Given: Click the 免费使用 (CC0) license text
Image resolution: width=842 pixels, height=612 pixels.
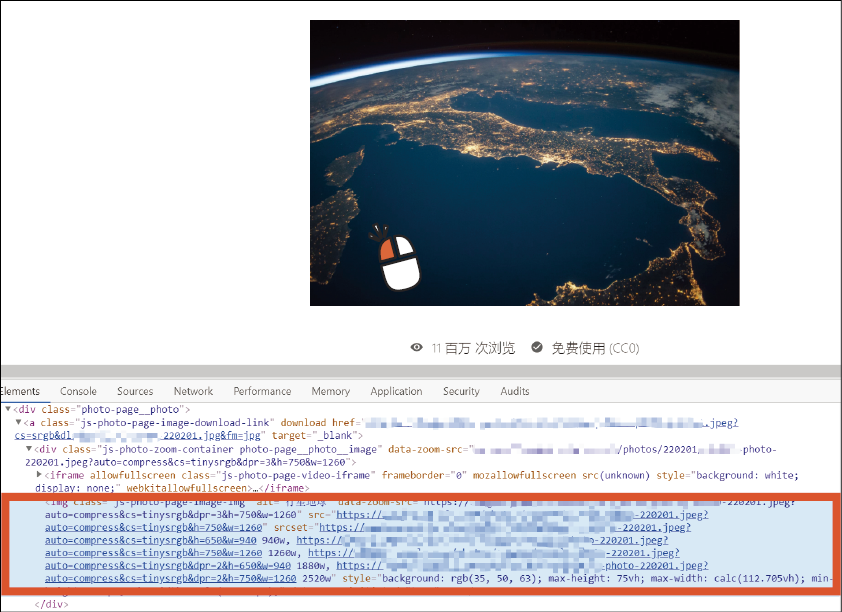Looking at the screenshot, I should click(595, 348).
